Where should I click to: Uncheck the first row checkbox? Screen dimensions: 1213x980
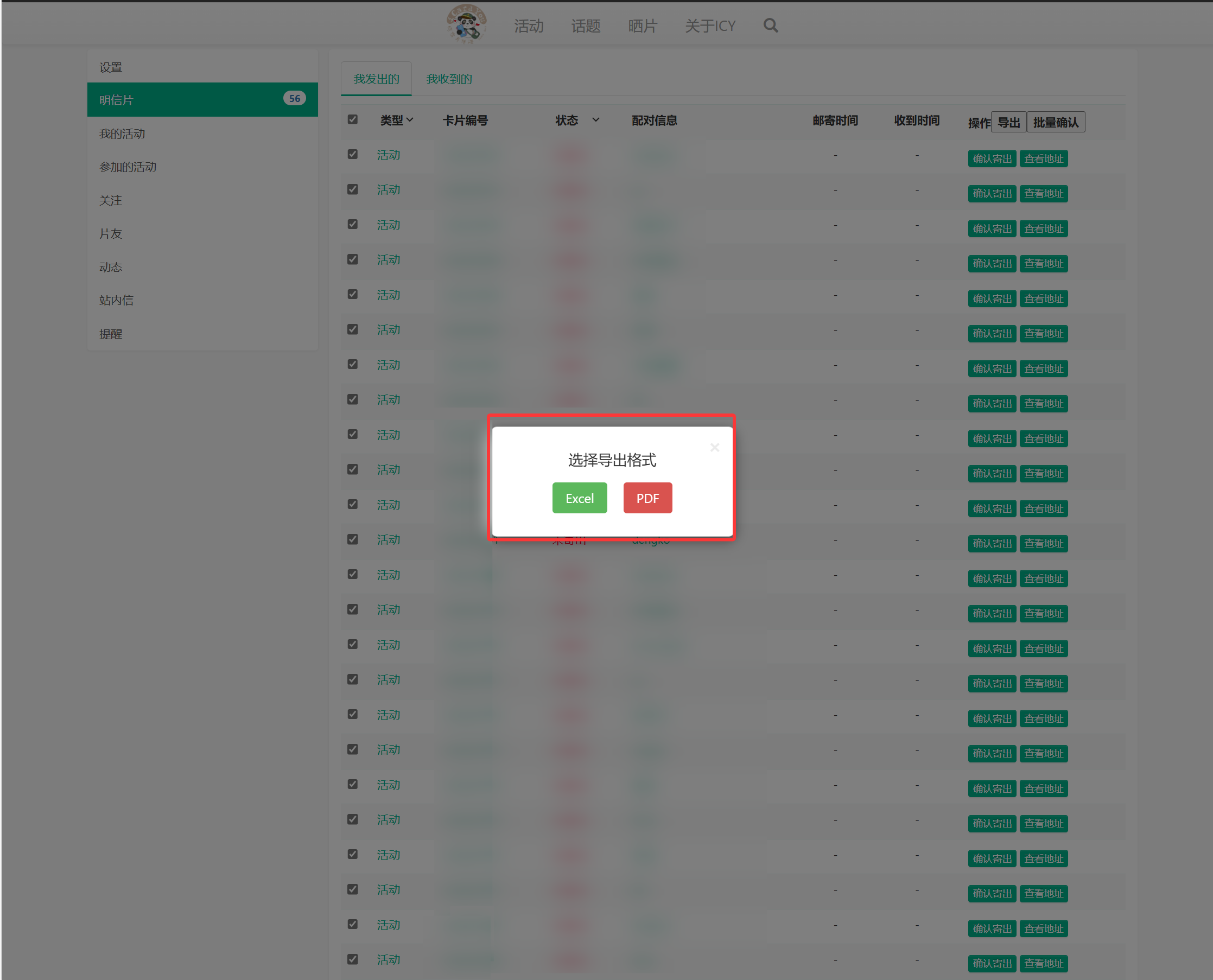click(352, 154)
